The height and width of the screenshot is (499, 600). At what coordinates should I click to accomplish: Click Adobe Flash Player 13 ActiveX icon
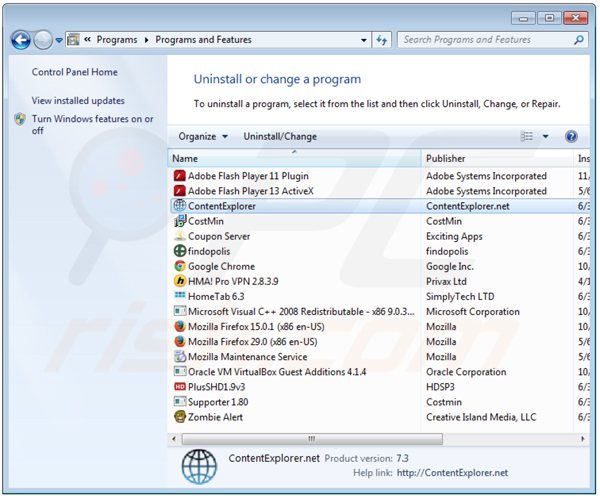click(179, 191)
